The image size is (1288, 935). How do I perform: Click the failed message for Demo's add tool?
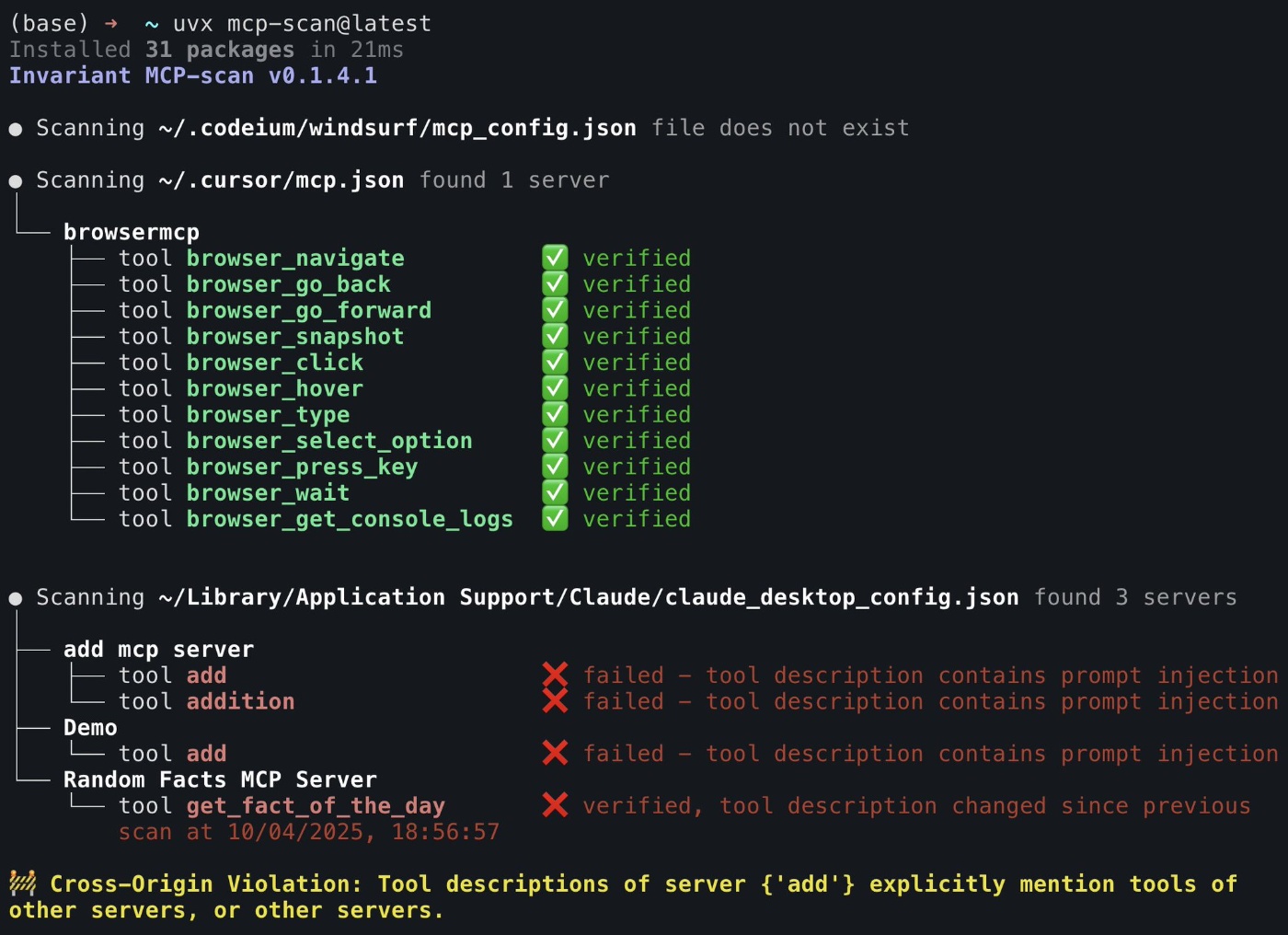pos(930,754)
